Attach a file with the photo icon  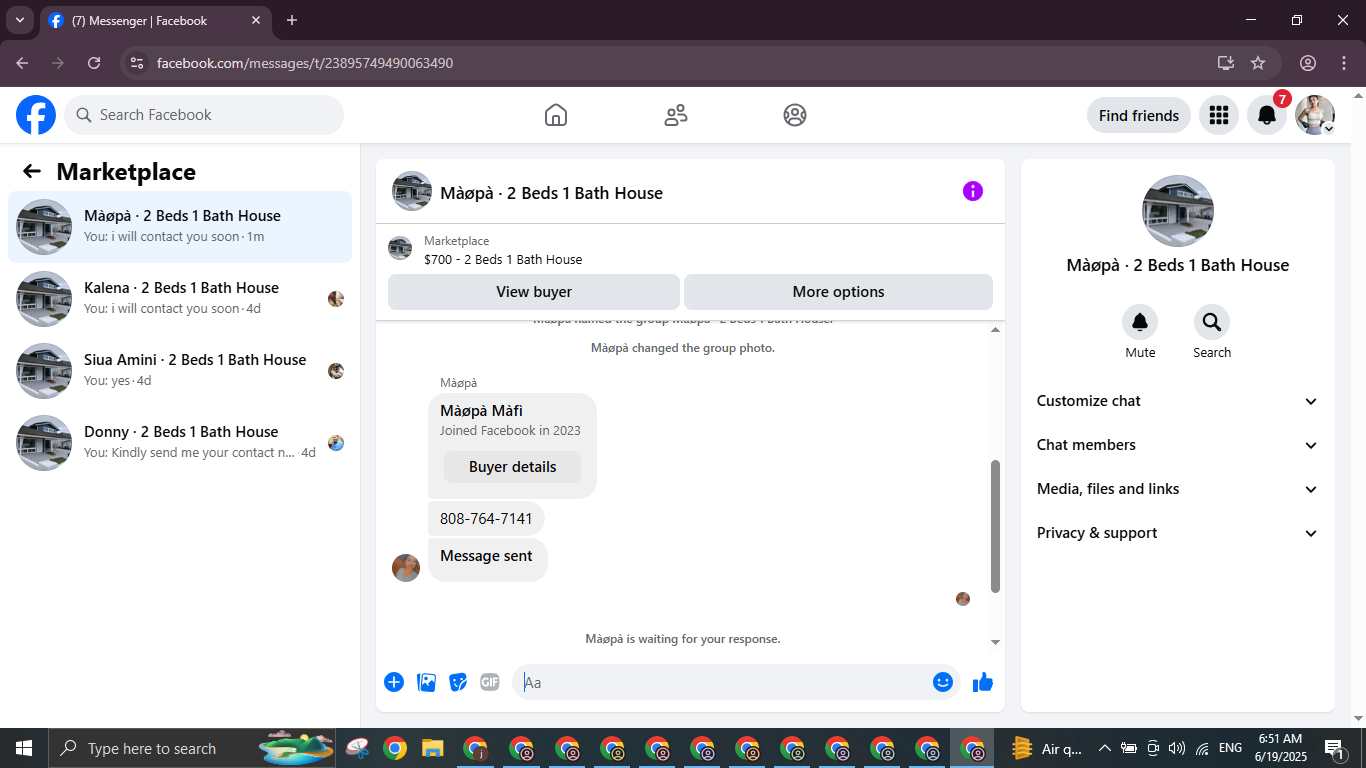tap(427, 682)
